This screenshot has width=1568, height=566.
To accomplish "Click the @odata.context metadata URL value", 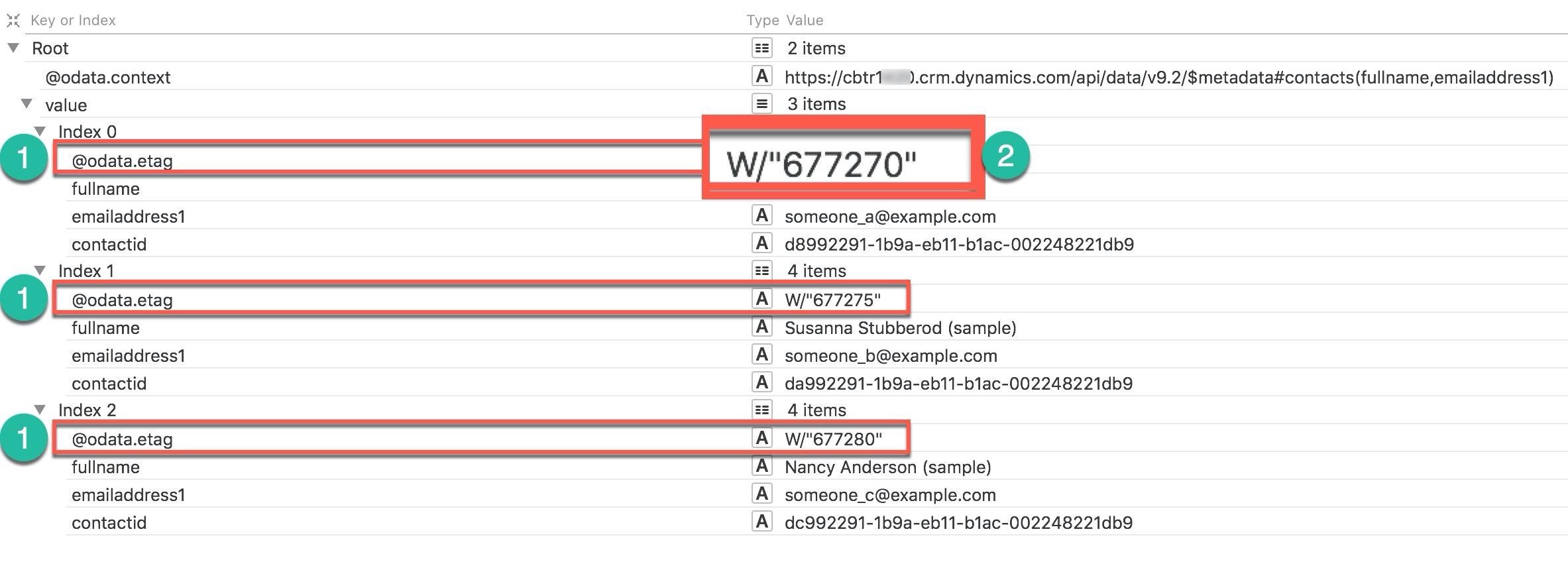I will pyautogui.click(x=1169, y=78).
